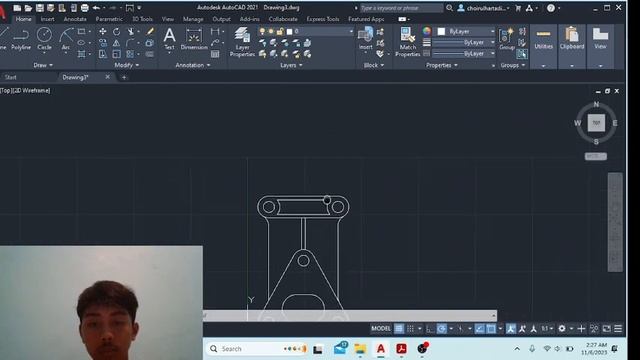Select the Arc drawing tool
The height and width of the screenshot is (360, 640).
[66, 39]
